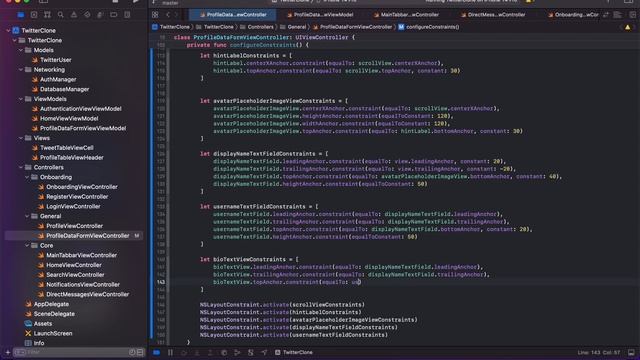This screenshot has width=640, height=360.
Task: Open General segment of jump bar
Action: click(x=293, y=27)
